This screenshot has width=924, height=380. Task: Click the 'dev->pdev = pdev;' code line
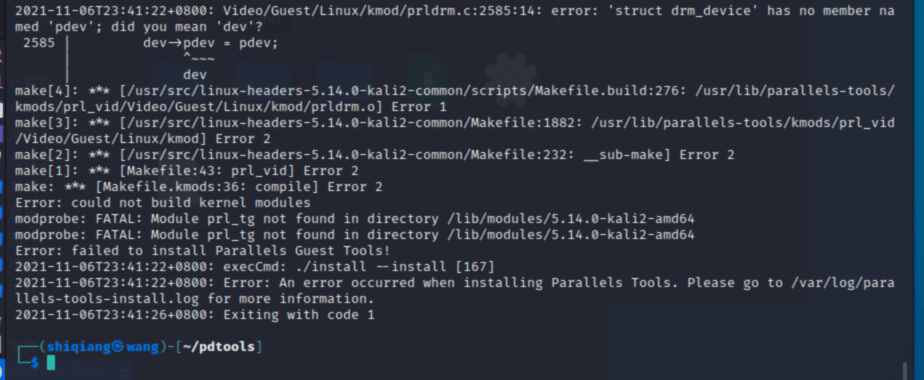click(x=210, y=43)
